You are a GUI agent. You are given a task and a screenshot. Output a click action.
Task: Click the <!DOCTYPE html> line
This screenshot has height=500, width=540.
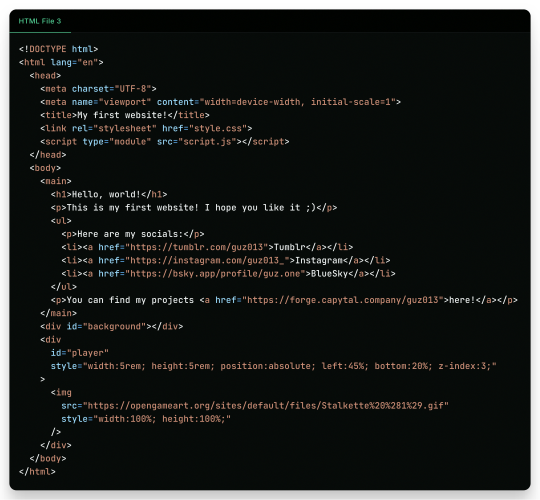click(x=59, y=49)
